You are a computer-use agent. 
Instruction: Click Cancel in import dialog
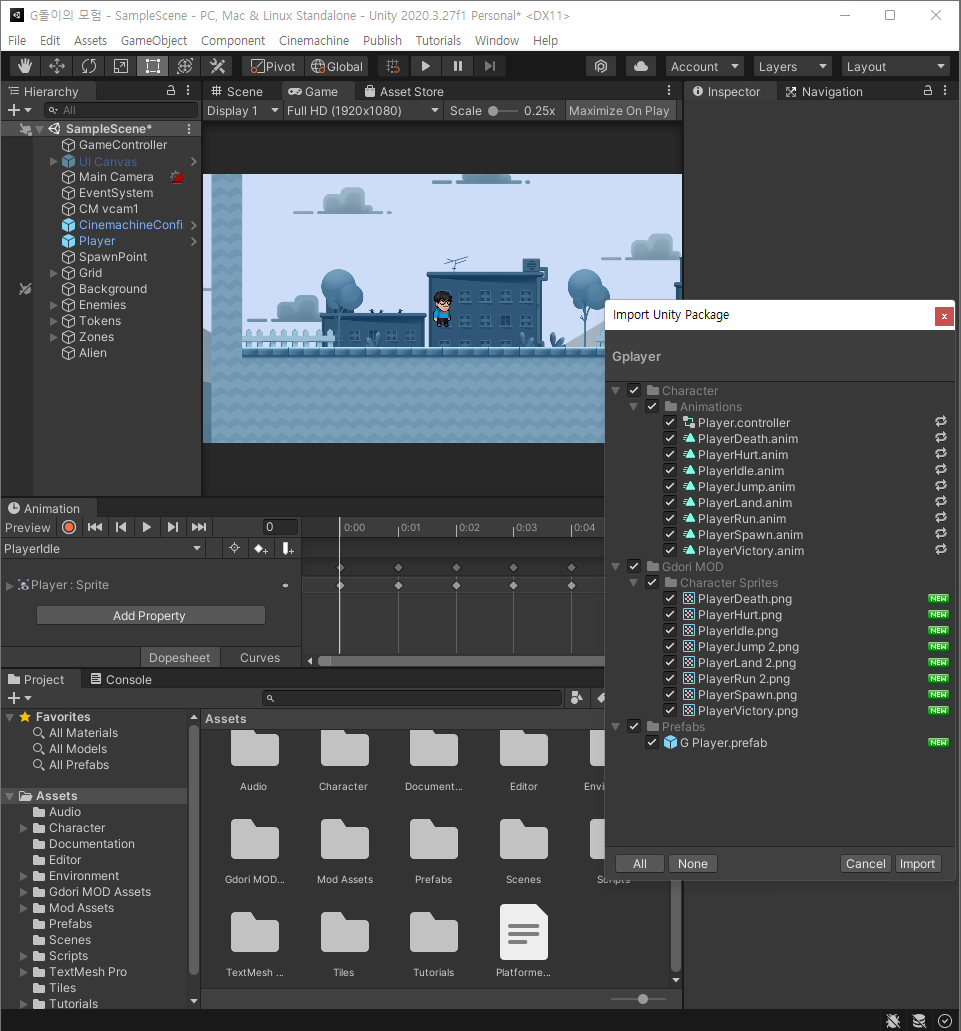pyautogui.click(x=866, y=863)
